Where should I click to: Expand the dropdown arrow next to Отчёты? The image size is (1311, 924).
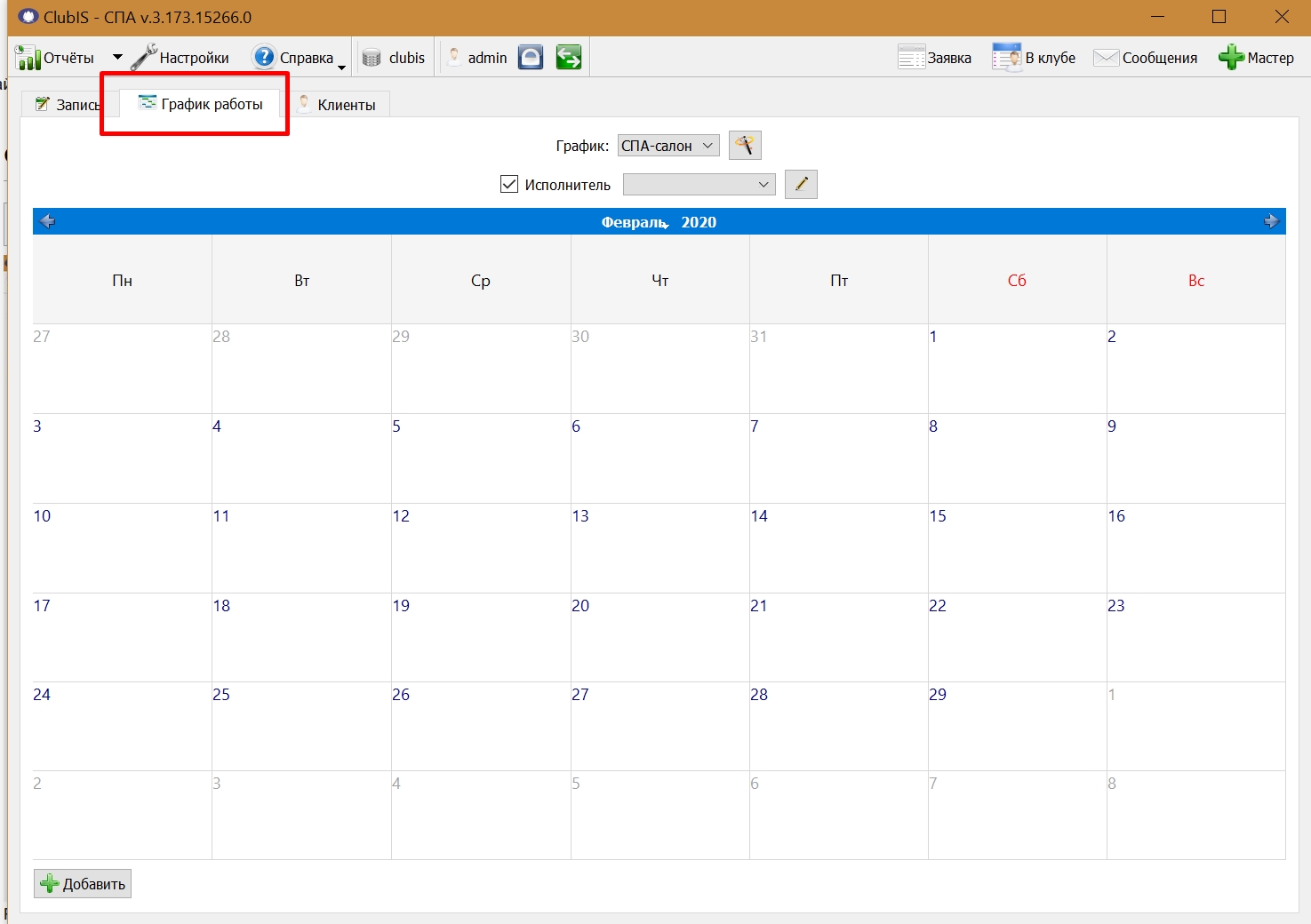117,58
